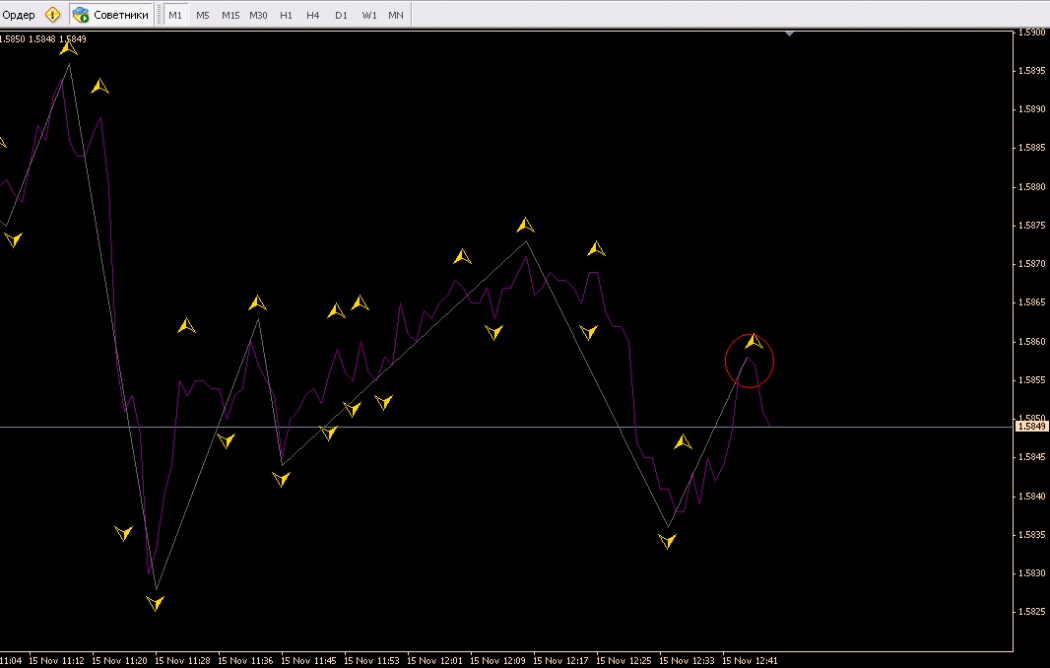Image resolution: width=1050 pixels, height=668 pixels.
Task: Click the gray chart shift triangle marker
Action: 790,34
